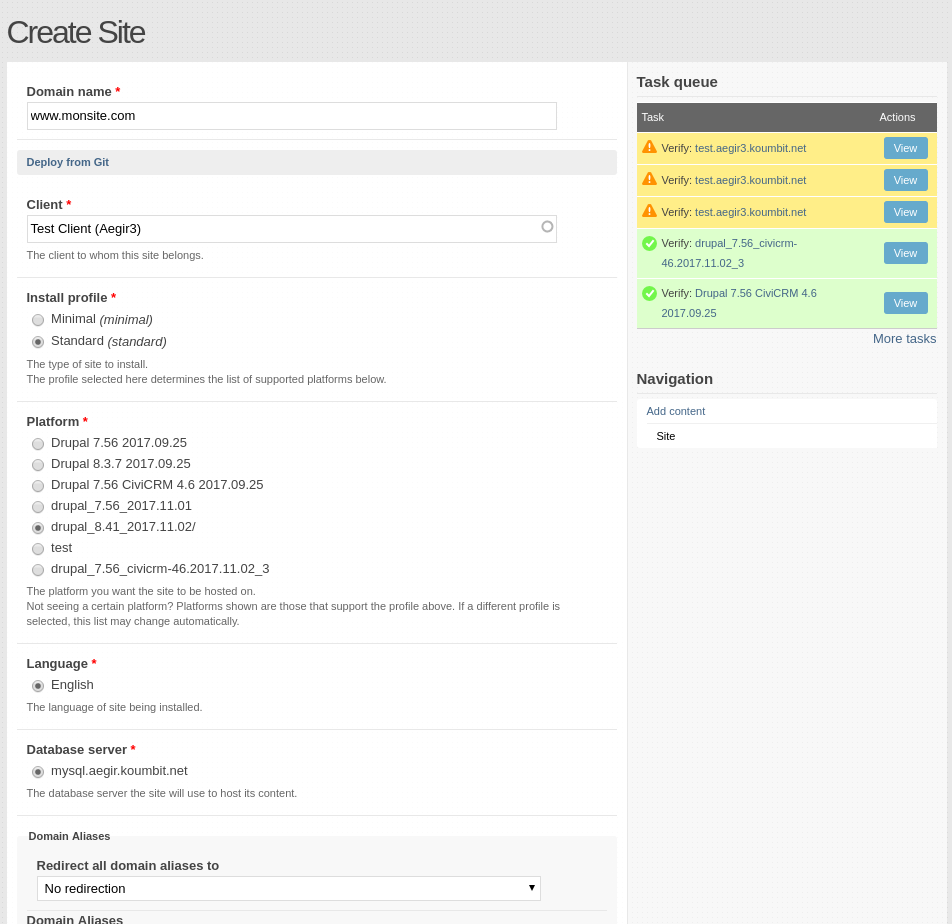Click View on the first Verify task
Image resolution: width=952 pixels, height=924 pixels.
[905, 147]
